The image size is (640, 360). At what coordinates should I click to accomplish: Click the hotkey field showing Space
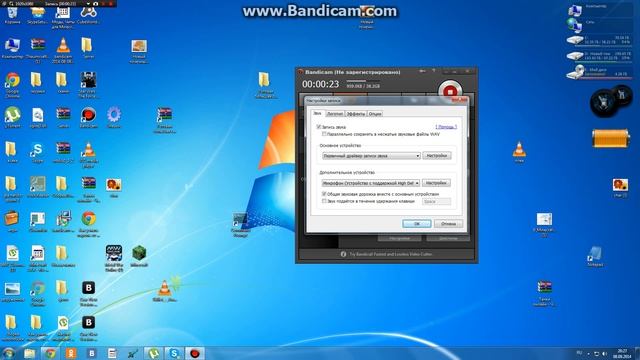pos(436,202)
